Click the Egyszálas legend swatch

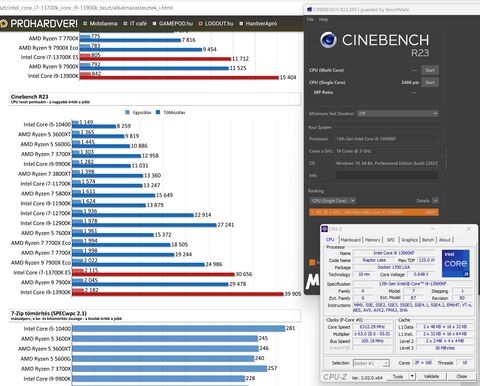click(127, 112)
